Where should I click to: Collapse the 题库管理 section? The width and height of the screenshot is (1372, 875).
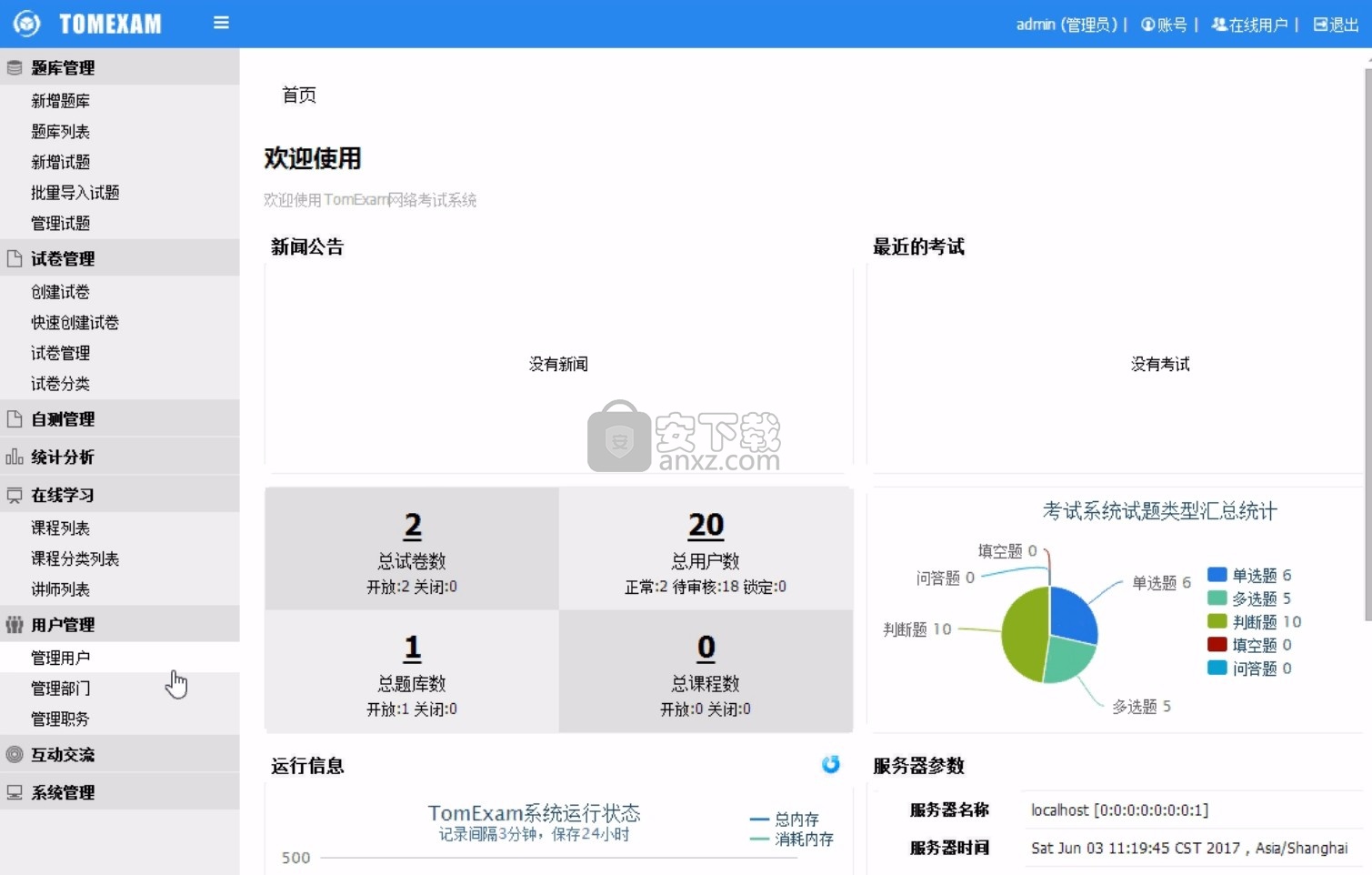(120, 67)
